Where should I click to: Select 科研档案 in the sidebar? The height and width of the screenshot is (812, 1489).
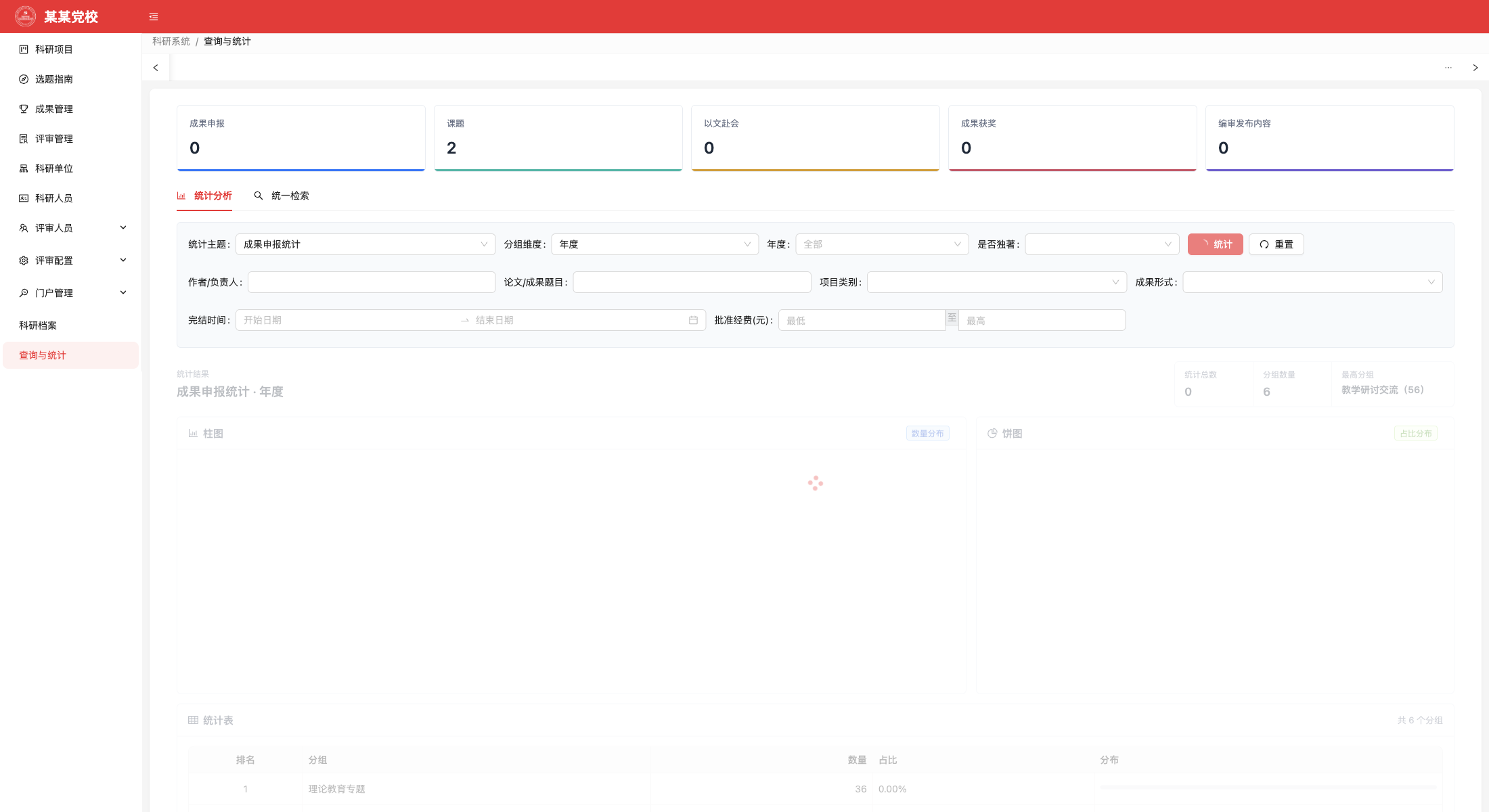pyautogui.click(x=38, y=325)
